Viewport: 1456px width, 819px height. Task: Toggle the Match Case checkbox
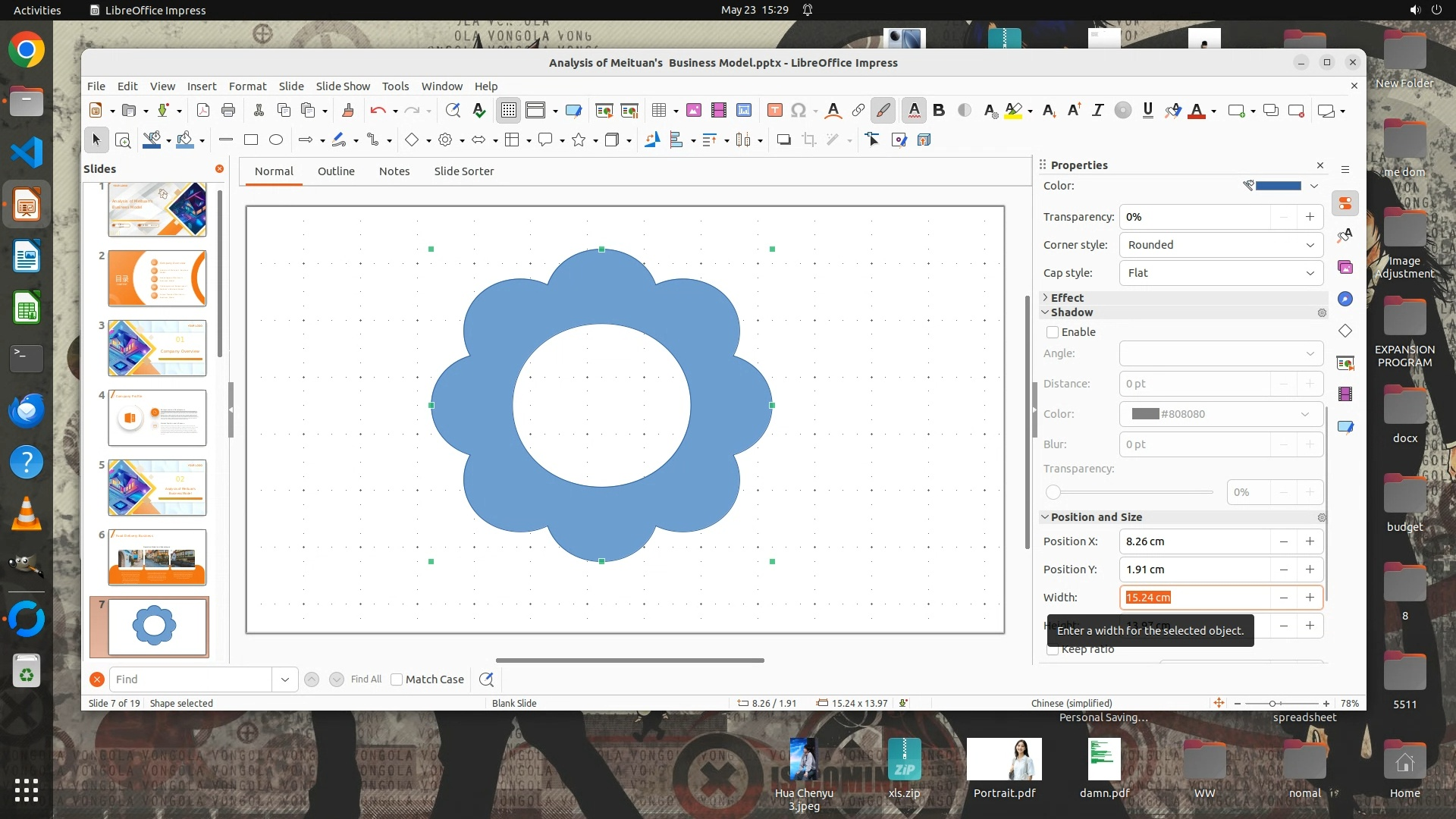[397, 679]
